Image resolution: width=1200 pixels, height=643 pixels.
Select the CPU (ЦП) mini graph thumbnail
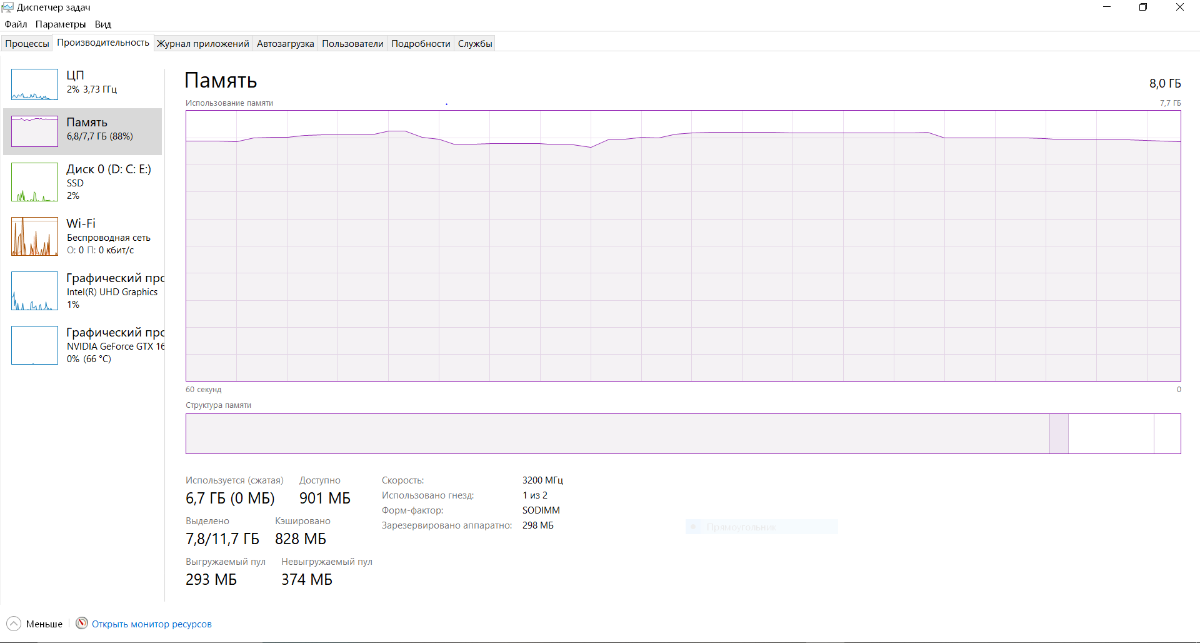(35, 85)
